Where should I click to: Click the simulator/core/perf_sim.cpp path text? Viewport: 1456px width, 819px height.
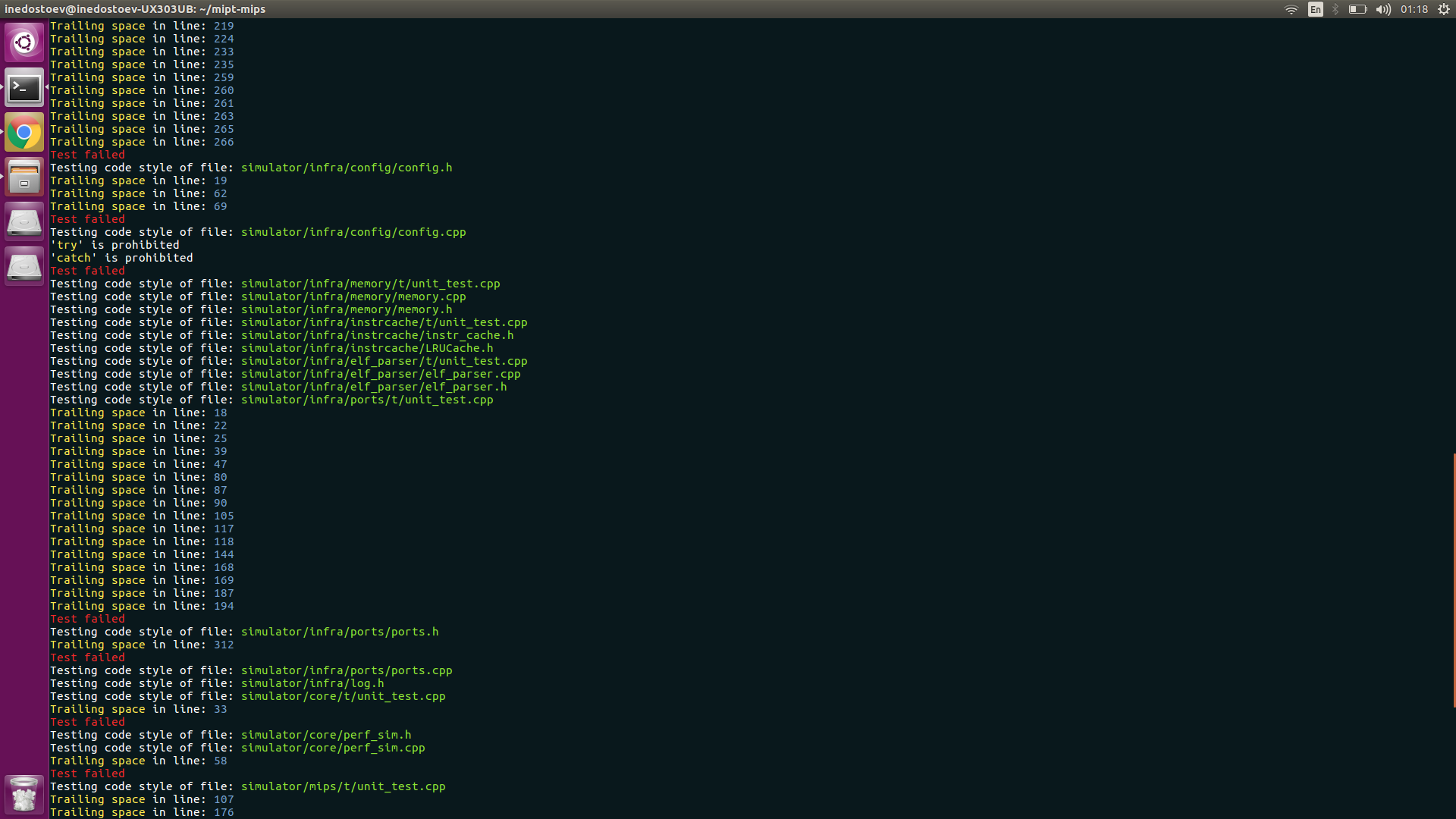pos(332,748)
